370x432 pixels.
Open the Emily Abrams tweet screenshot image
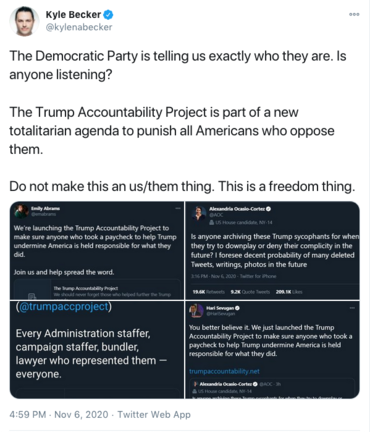tap(97, 250)
